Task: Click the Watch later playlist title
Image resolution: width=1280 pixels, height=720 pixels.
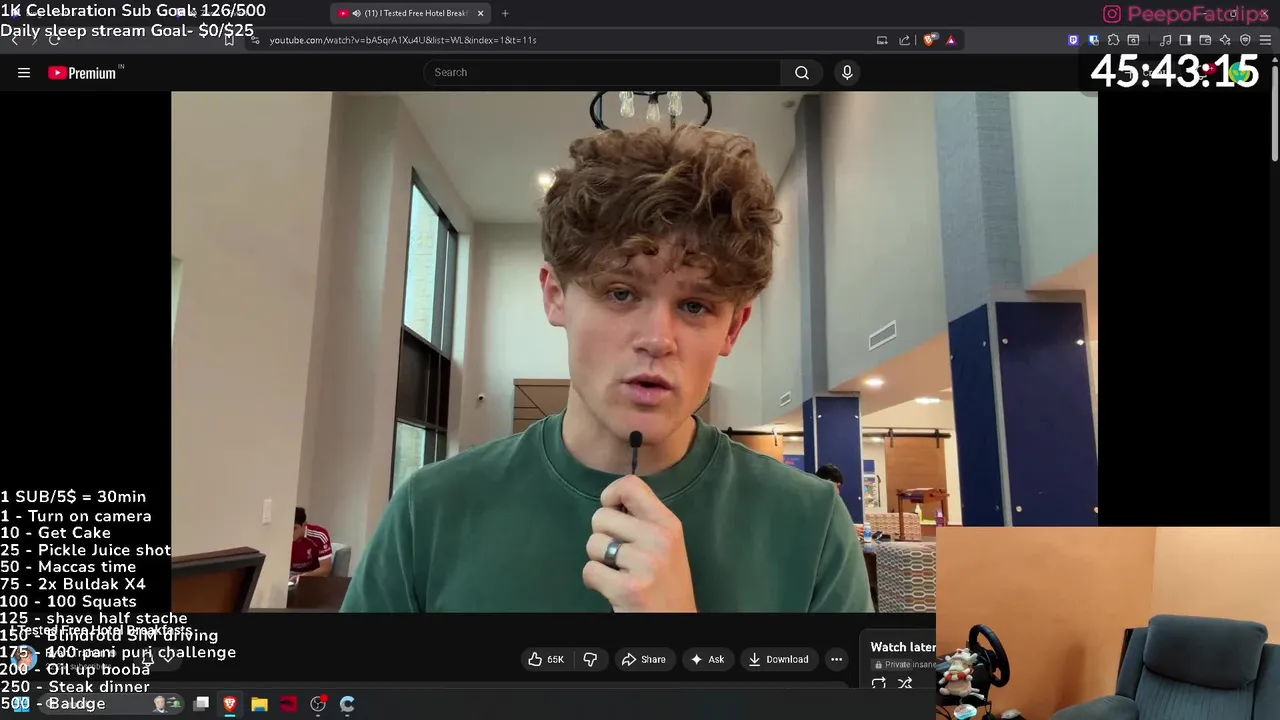Action: tap(903, 647)
